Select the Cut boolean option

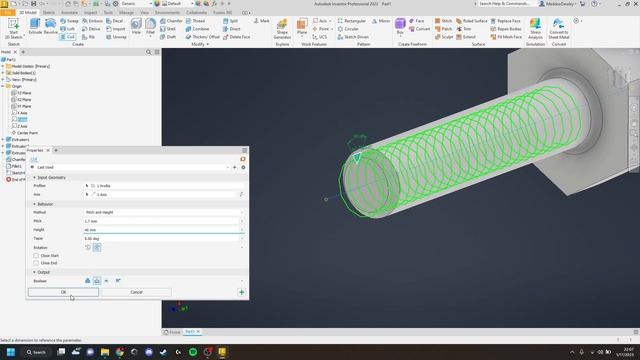97,281
